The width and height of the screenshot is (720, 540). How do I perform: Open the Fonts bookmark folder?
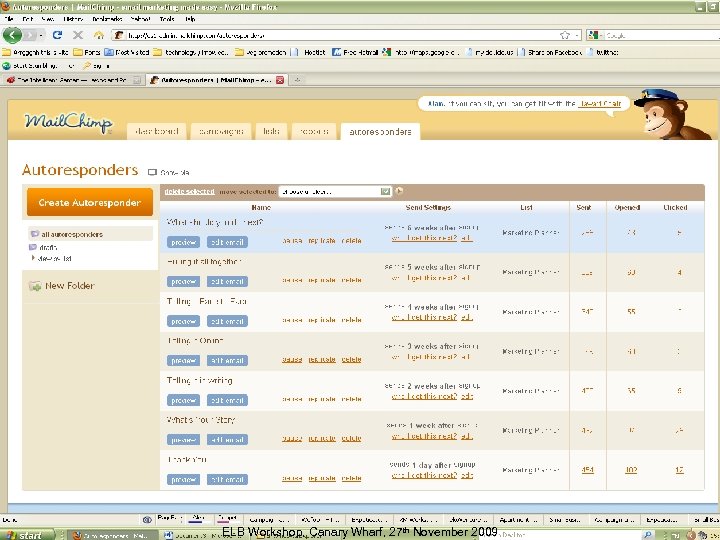pos(87,52)
